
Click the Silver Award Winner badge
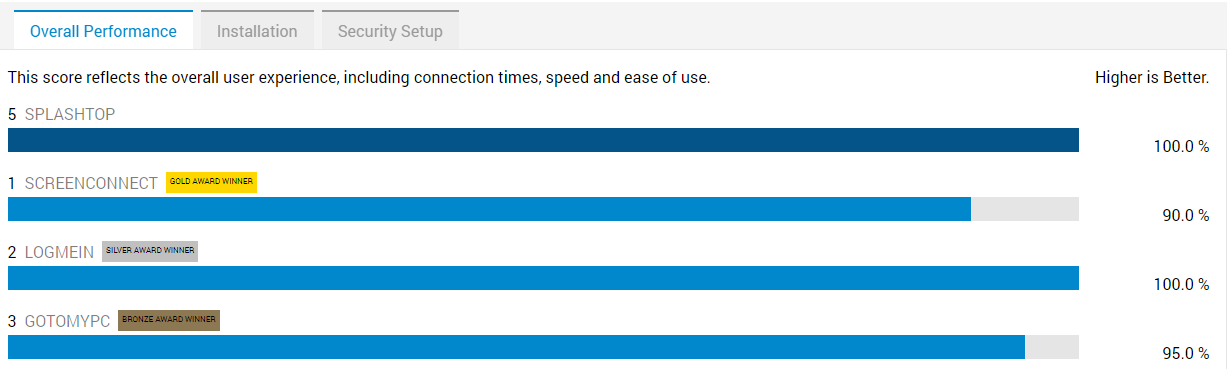(x=150, y=251)
